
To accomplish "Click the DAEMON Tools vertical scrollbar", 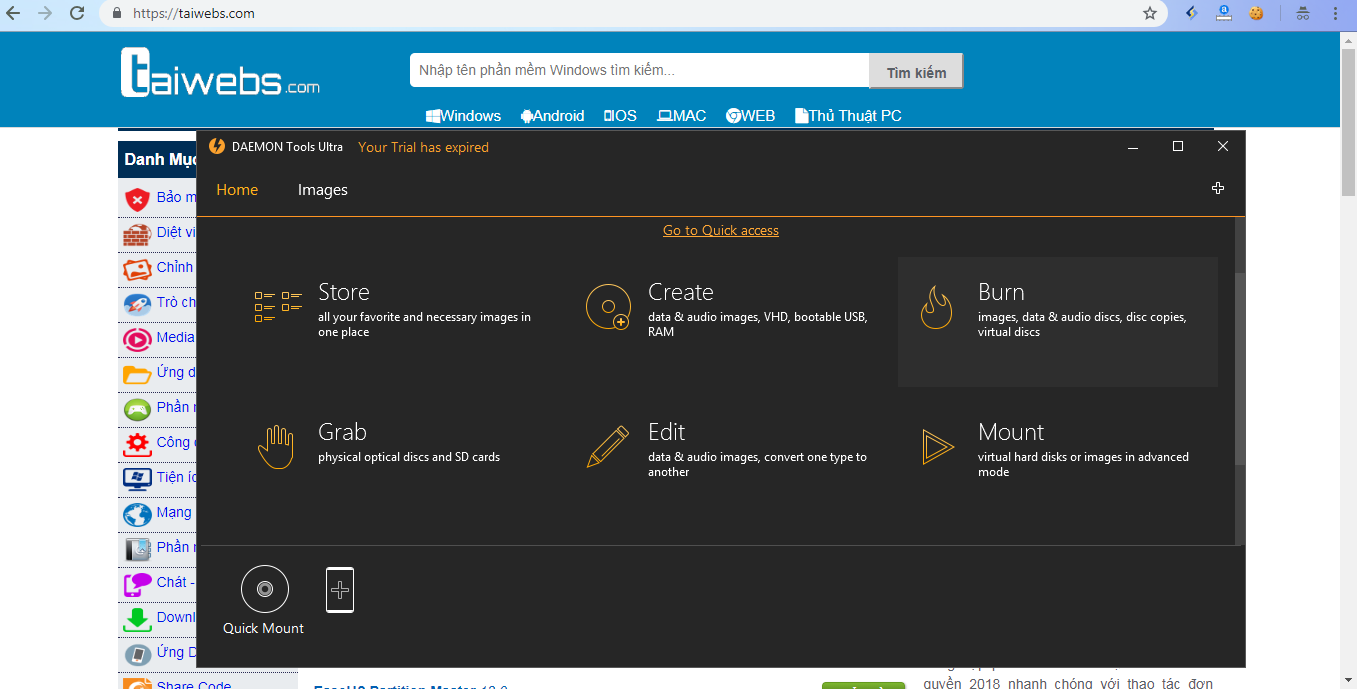I will click(x=1240, y=370).
